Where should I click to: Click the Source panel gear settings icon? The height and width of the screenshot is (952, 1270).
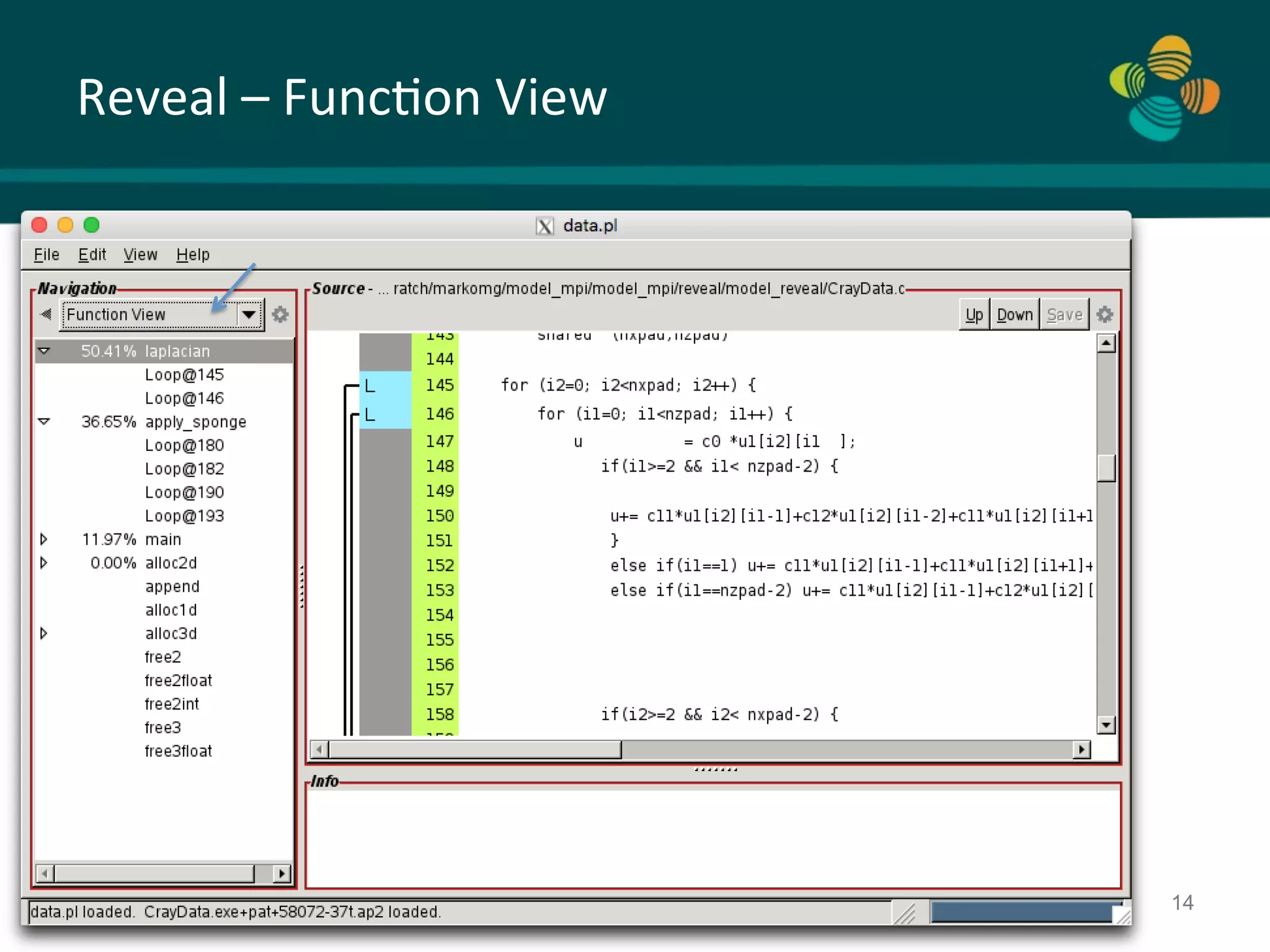pos(1104,315)
